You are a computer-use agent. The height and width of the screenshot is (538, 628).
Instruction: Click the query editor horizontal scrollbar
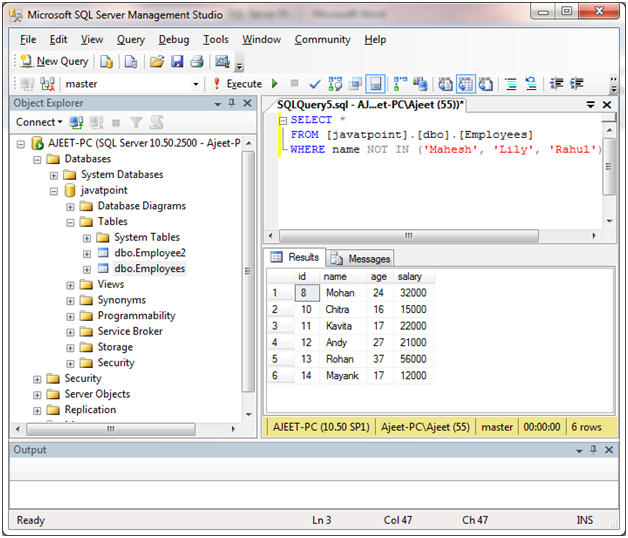pyautogui.click(x=409, y=236)
